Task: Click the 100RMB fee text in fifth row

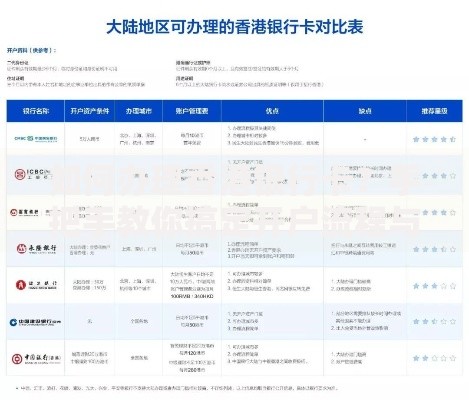Action: point(192,296)
